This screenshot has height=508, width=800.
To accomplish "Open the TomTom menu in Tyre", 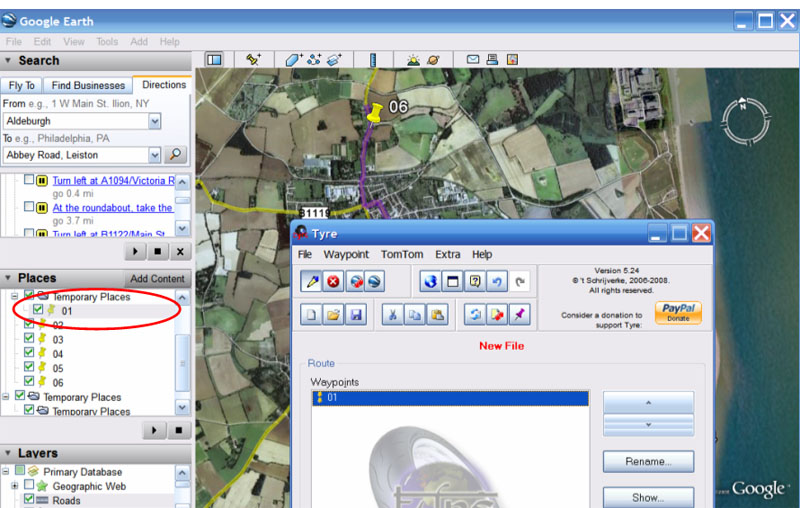I will pos(402,255).
